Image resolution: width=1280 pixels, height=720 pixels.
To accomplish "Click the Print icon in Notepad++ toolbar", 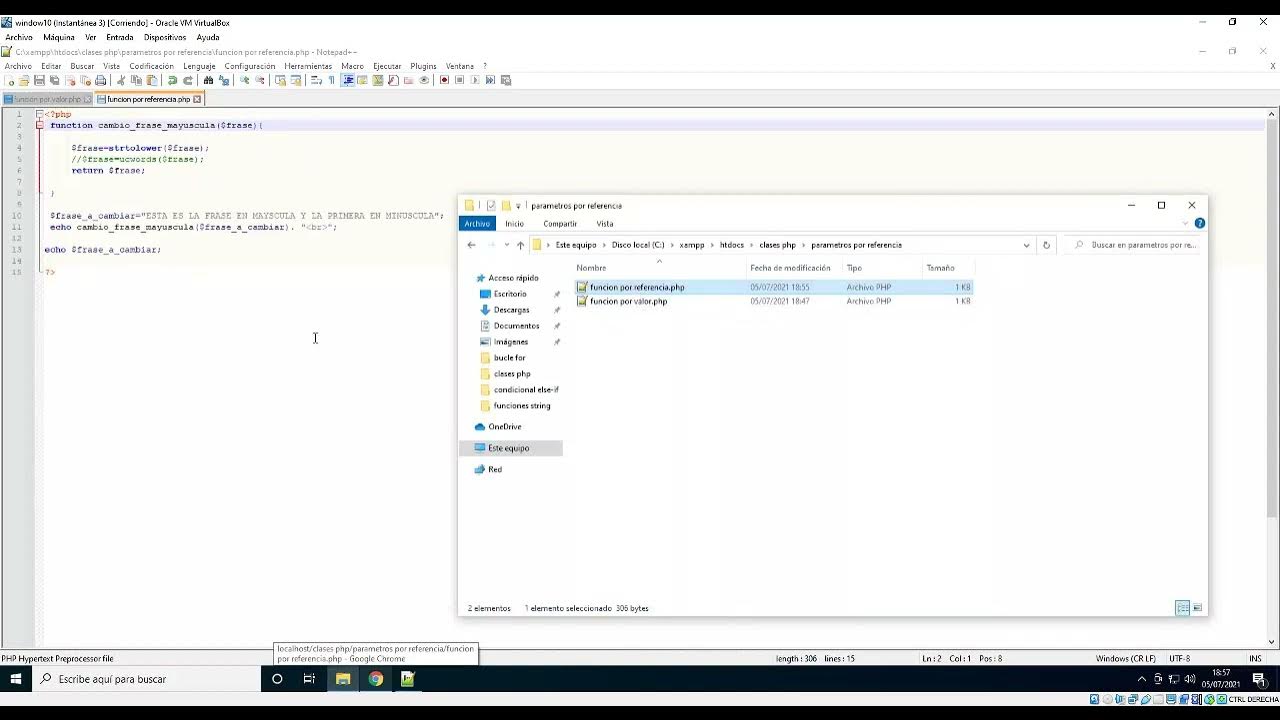I will (x=100, y=80).
